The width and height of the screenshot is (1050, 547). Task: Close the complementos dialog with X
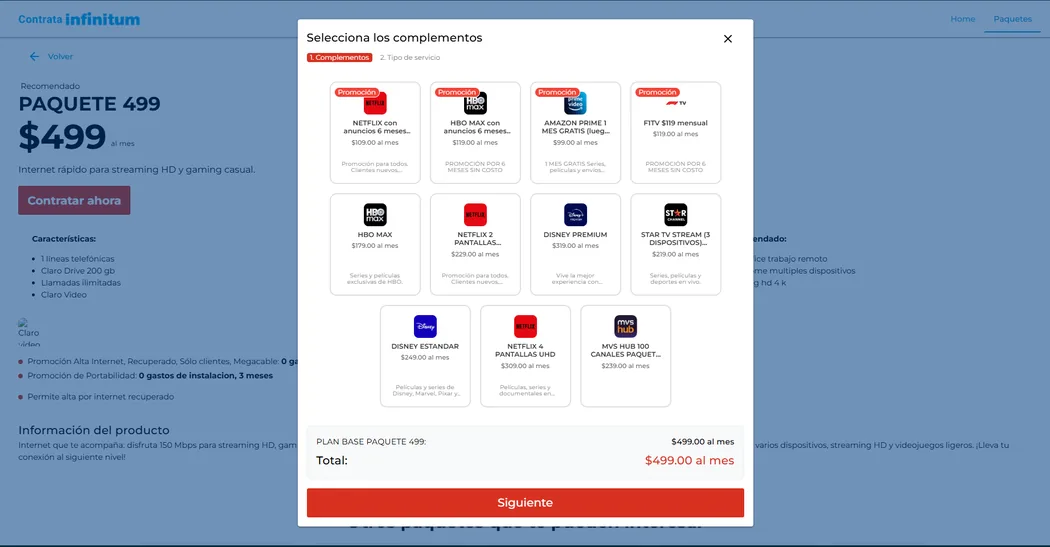tap(728, 39)
